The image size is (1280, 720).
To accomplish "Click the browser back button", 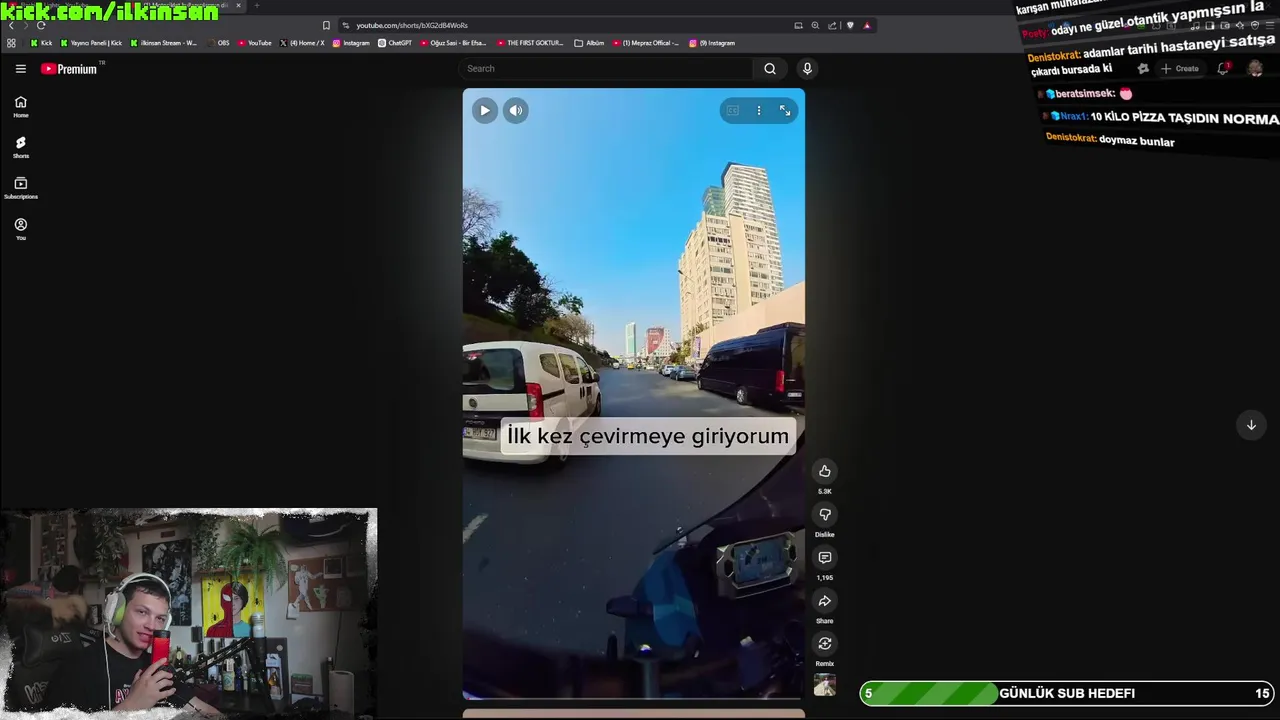I will click(x=11, y=25).
